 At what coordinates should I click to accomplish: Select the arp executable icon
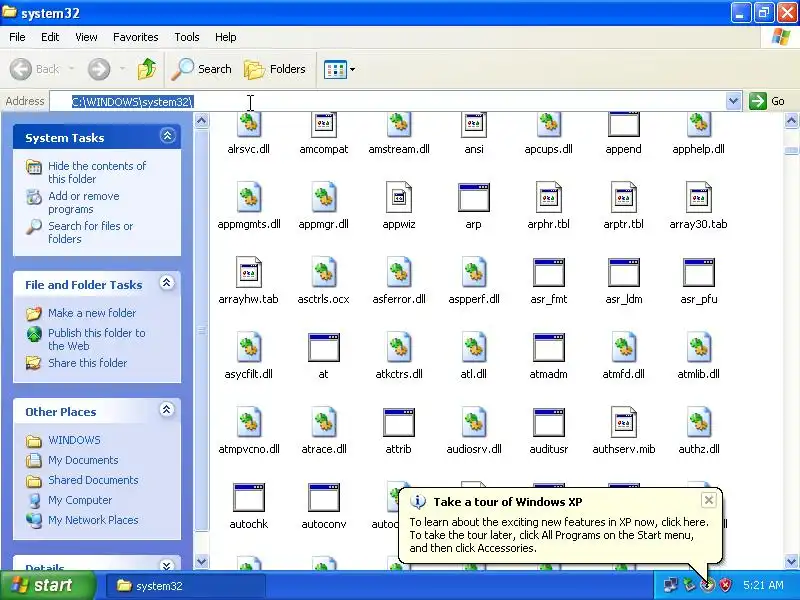tap(474, 198)
